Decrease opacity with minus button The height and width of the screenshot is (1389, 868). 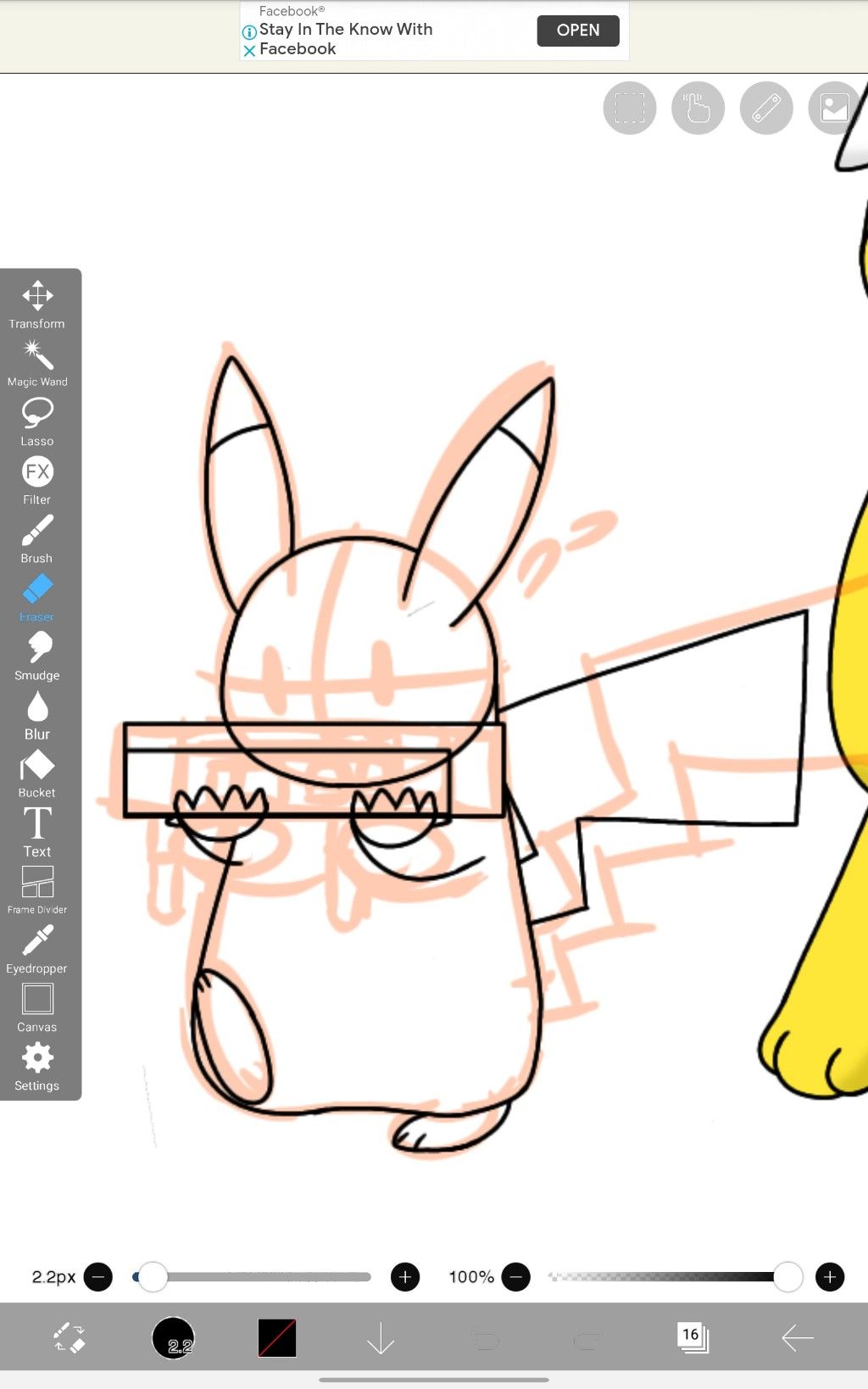click(x=515, y=1276)
